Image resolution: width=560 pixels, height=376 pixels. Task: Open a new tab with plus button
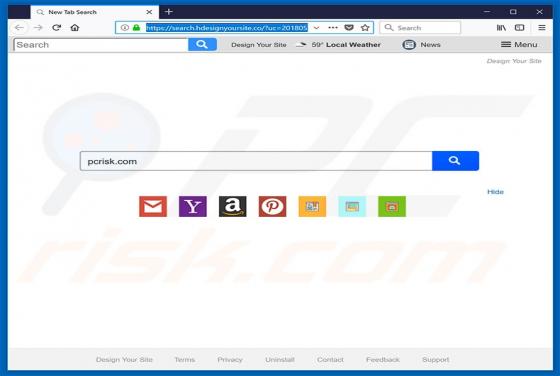[x=169, y=12]
